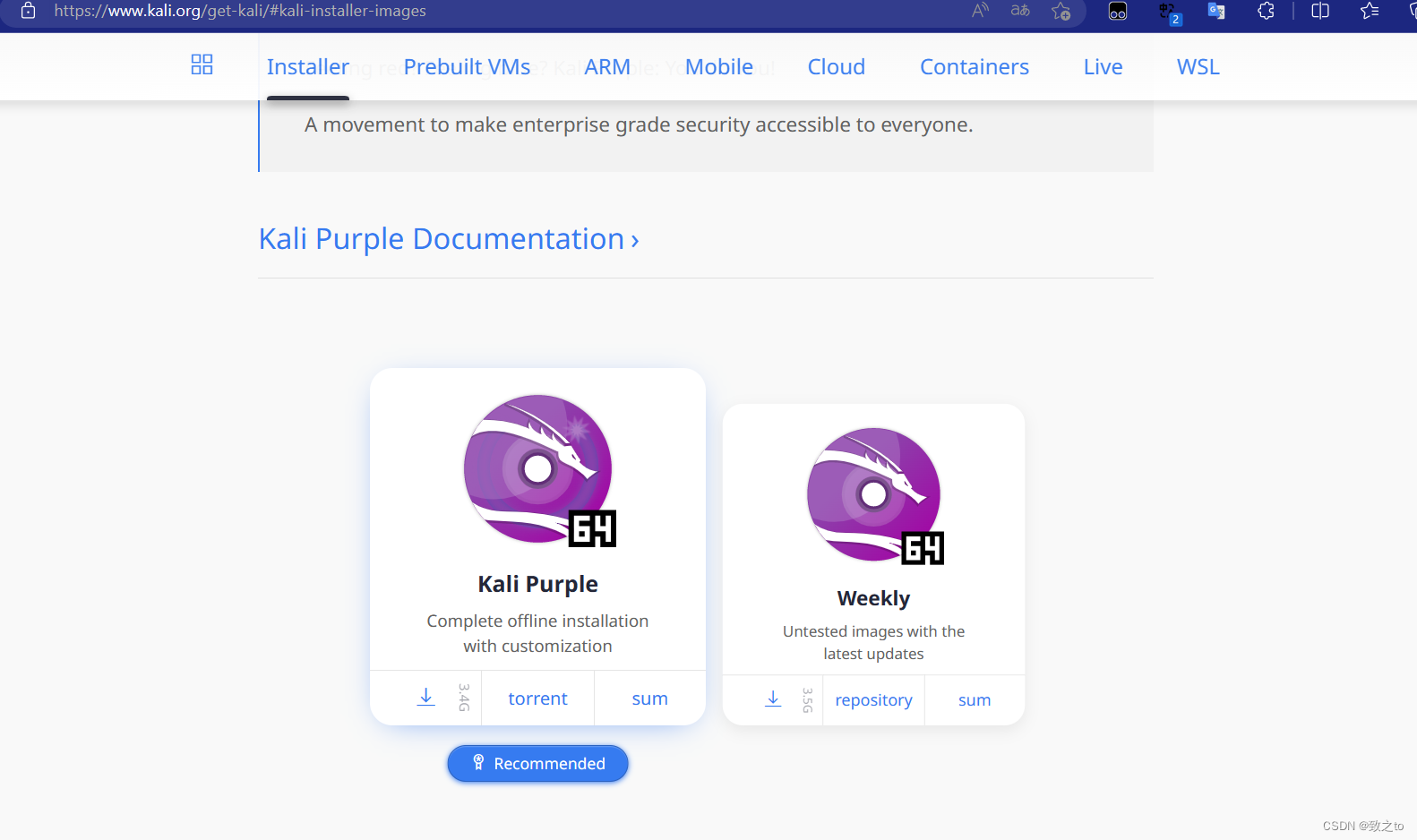Add page to favorites with star icon

point(1061,11)
